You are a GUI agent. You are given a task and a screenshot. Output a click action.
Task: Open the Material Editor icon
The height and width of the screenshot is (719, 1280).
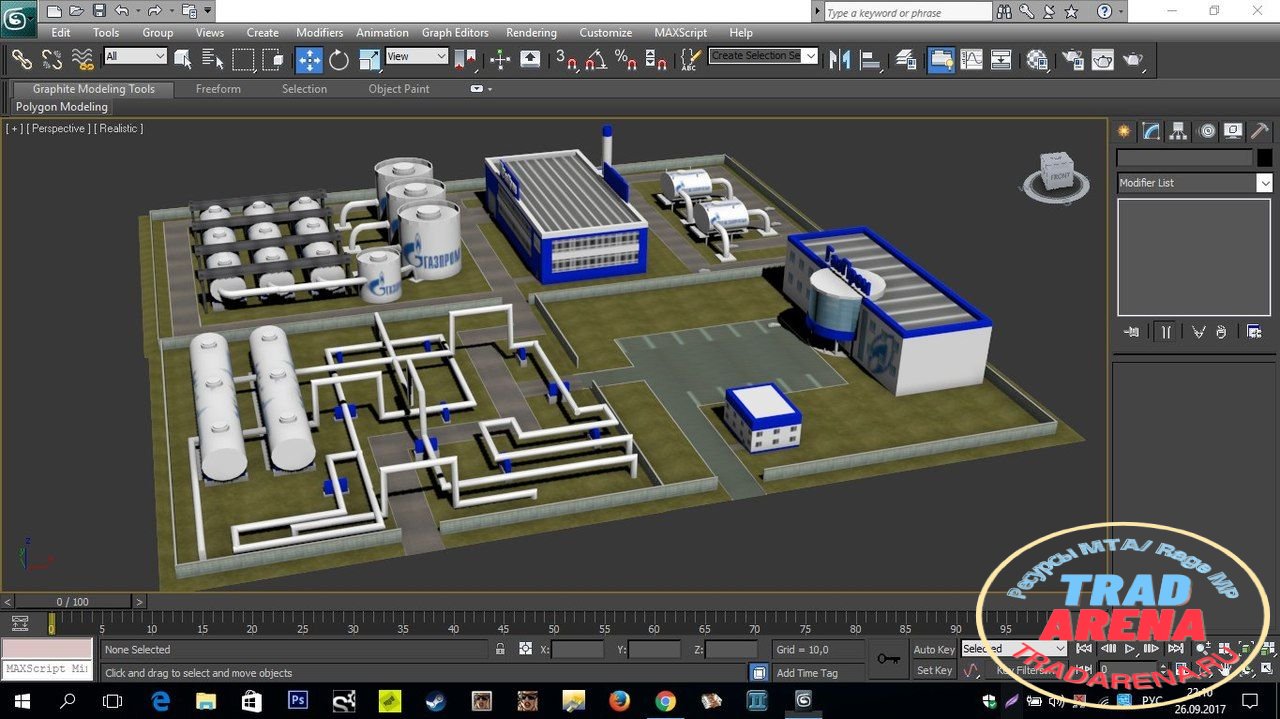click(x=1037, y=60)
